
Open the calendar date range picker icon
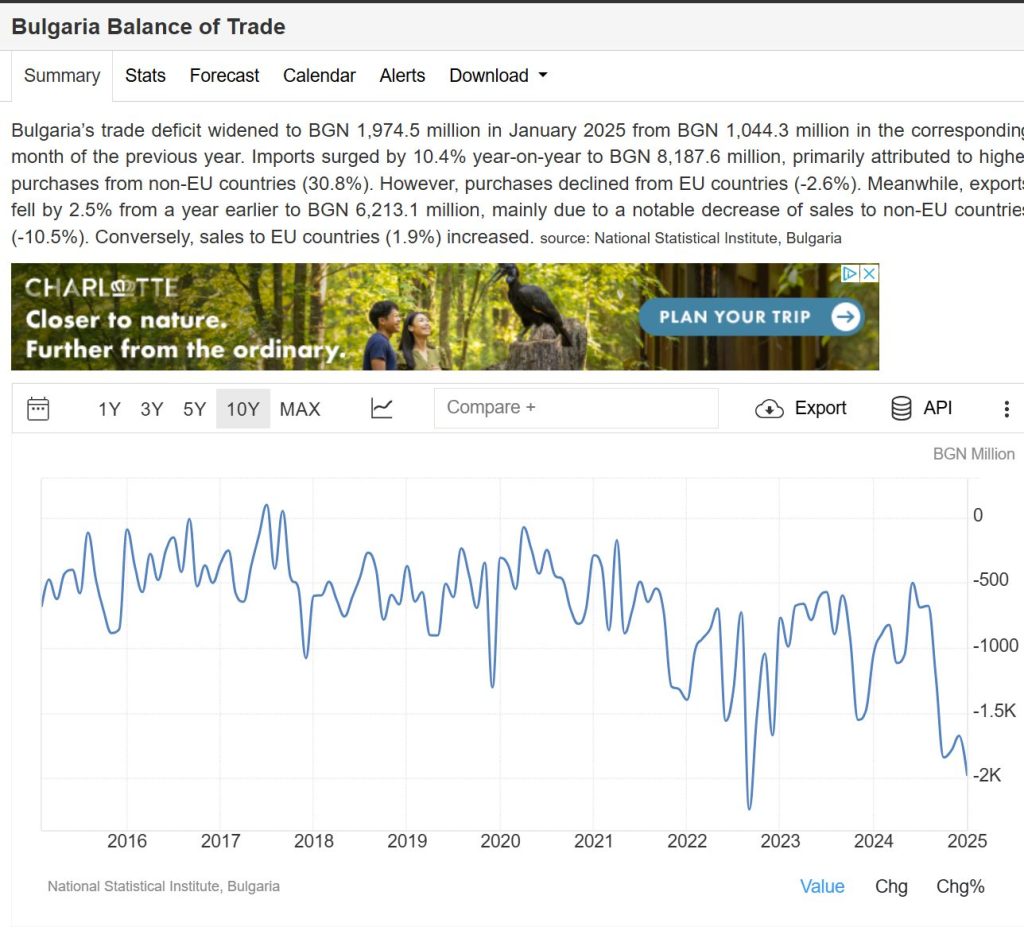tap(38, 408)
